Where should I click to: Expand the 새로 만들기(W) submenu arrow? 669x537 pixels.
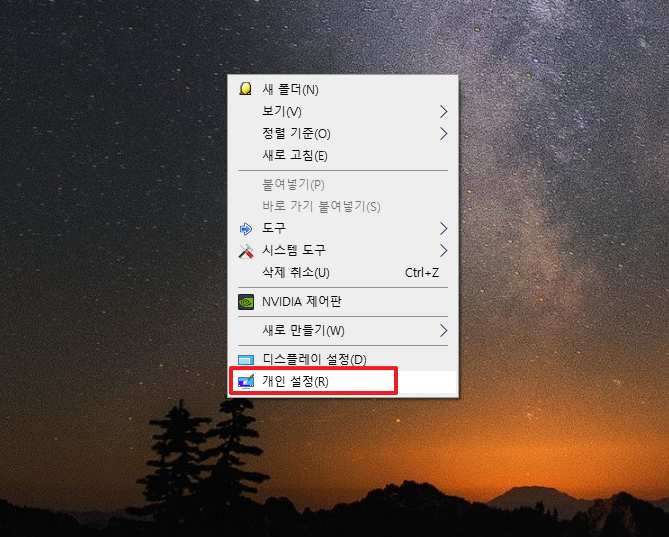pos(444,331)
